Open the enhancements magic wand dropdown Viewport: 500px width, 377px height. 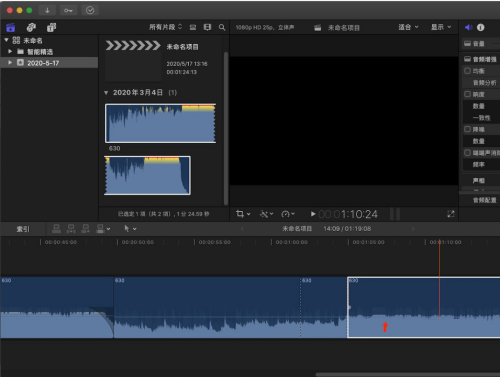coord(267,214)
